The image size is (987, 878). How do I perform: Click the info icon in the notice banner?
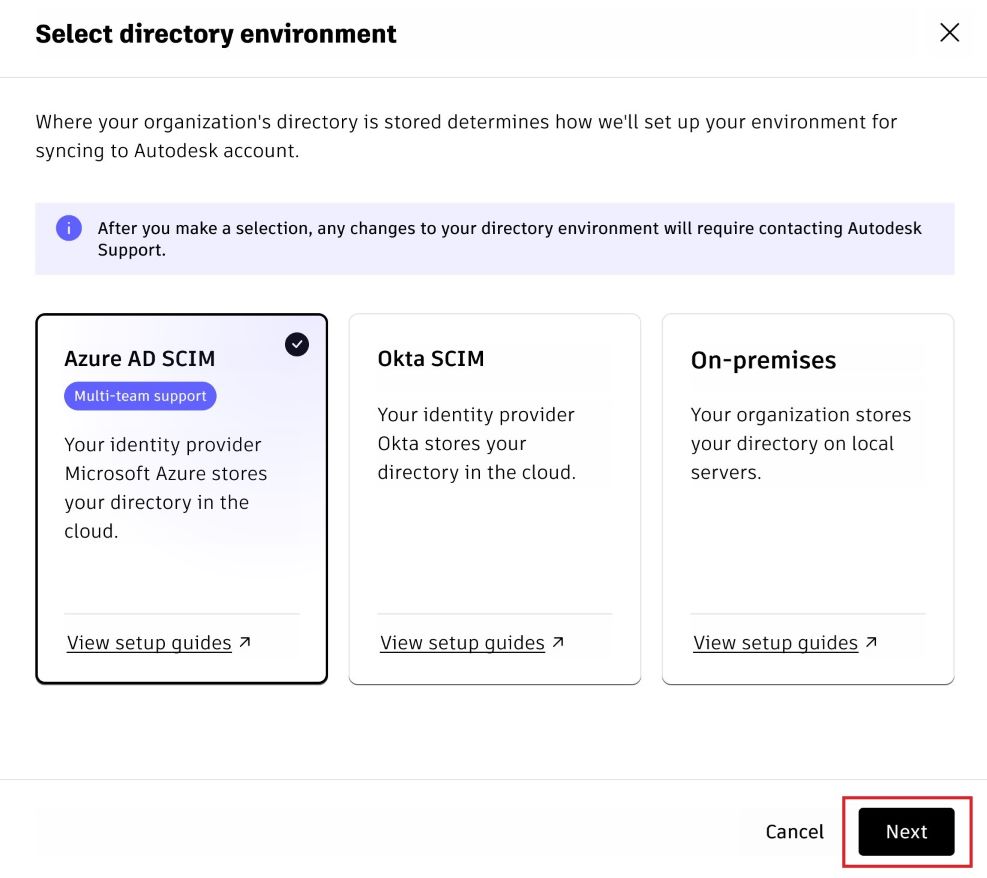[69, 228]
